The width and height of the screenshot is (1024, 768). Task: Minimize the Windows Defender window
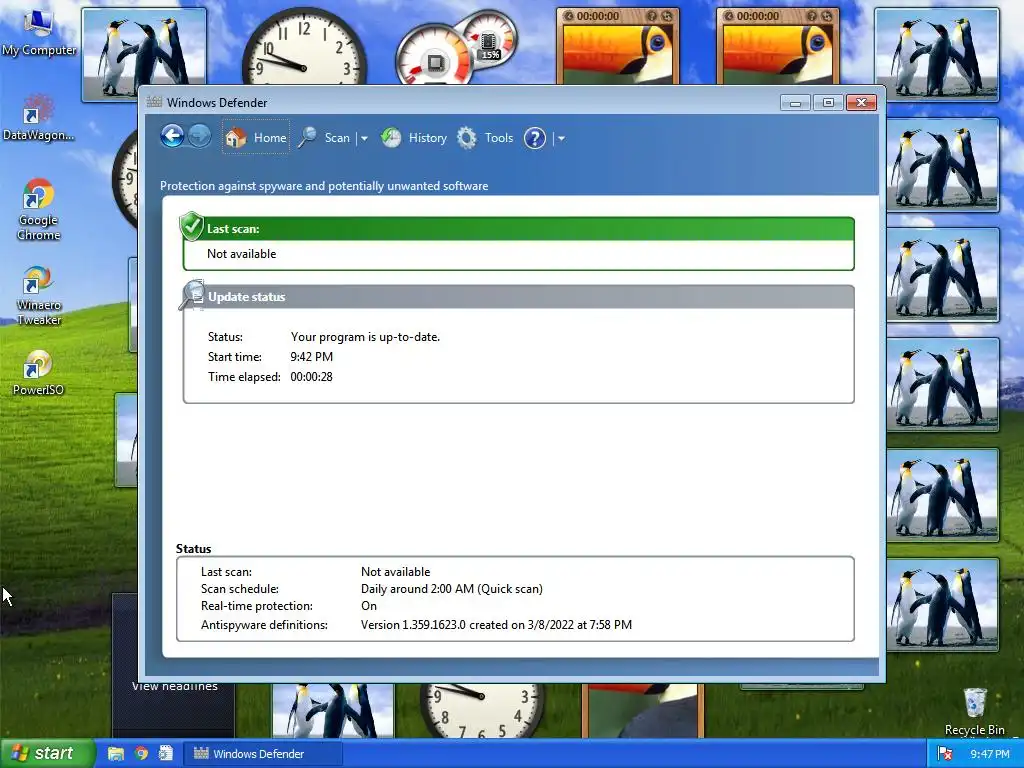(795, 103)
